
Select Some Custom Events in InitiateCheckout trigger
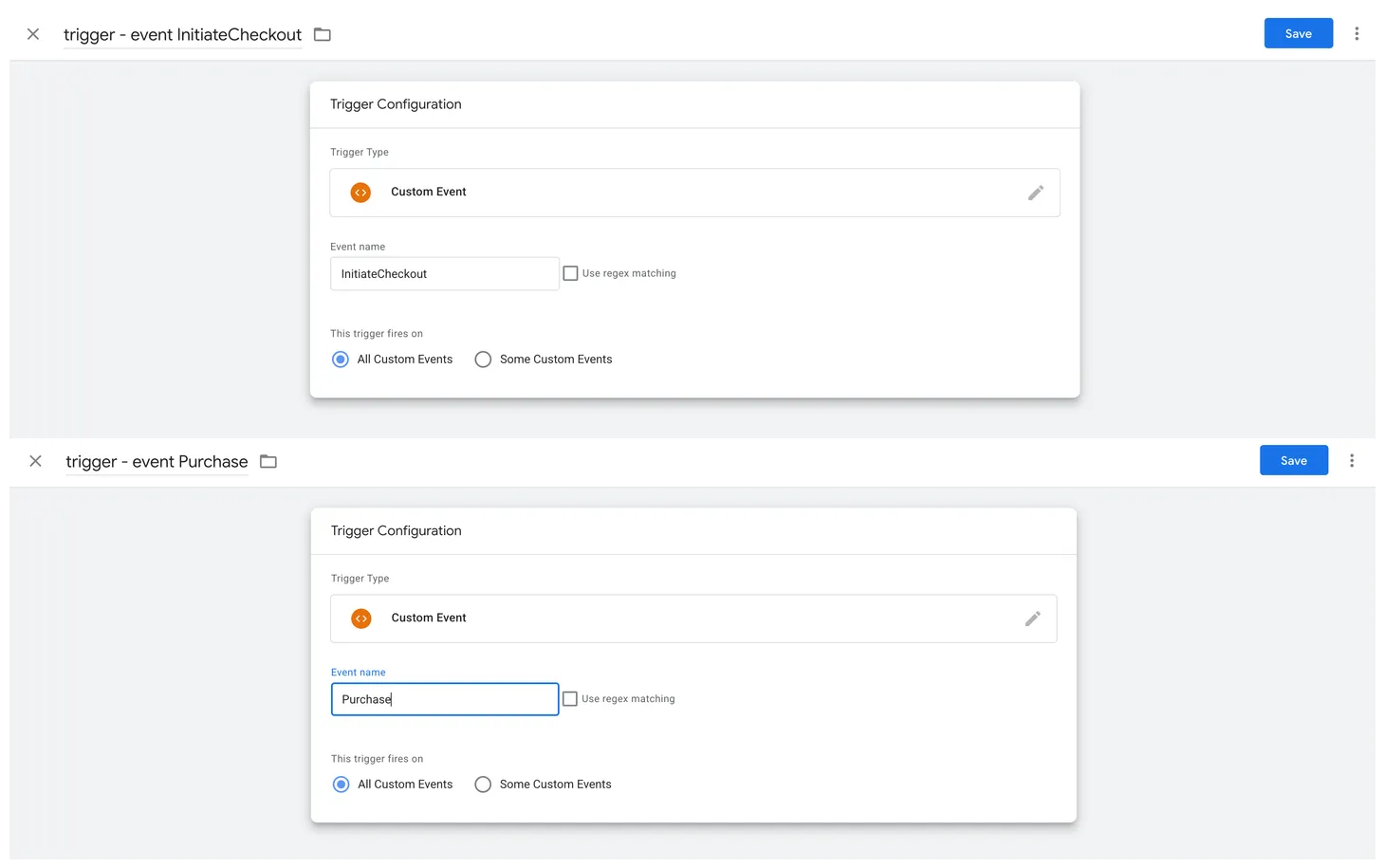point(483,360)
